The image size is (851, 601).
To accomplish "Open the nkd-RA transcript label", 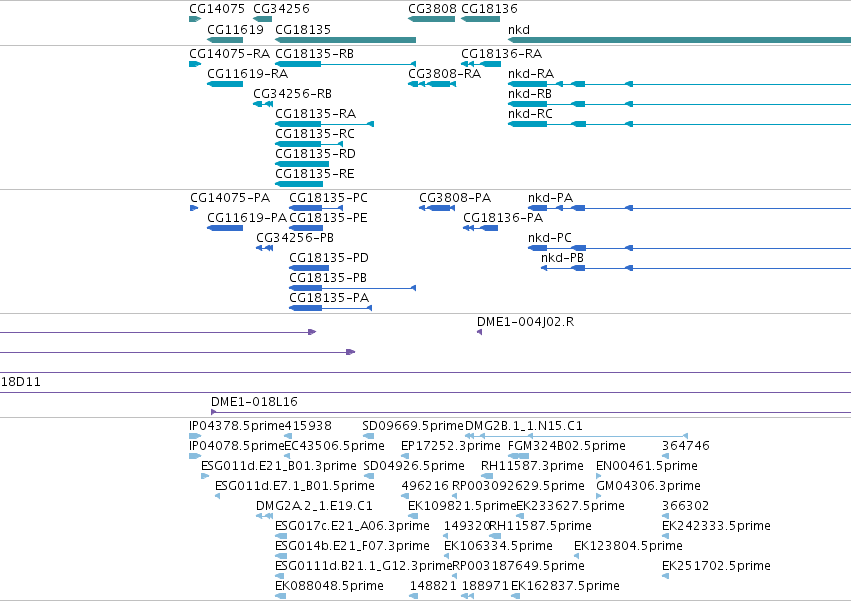I will coord(531,74).
